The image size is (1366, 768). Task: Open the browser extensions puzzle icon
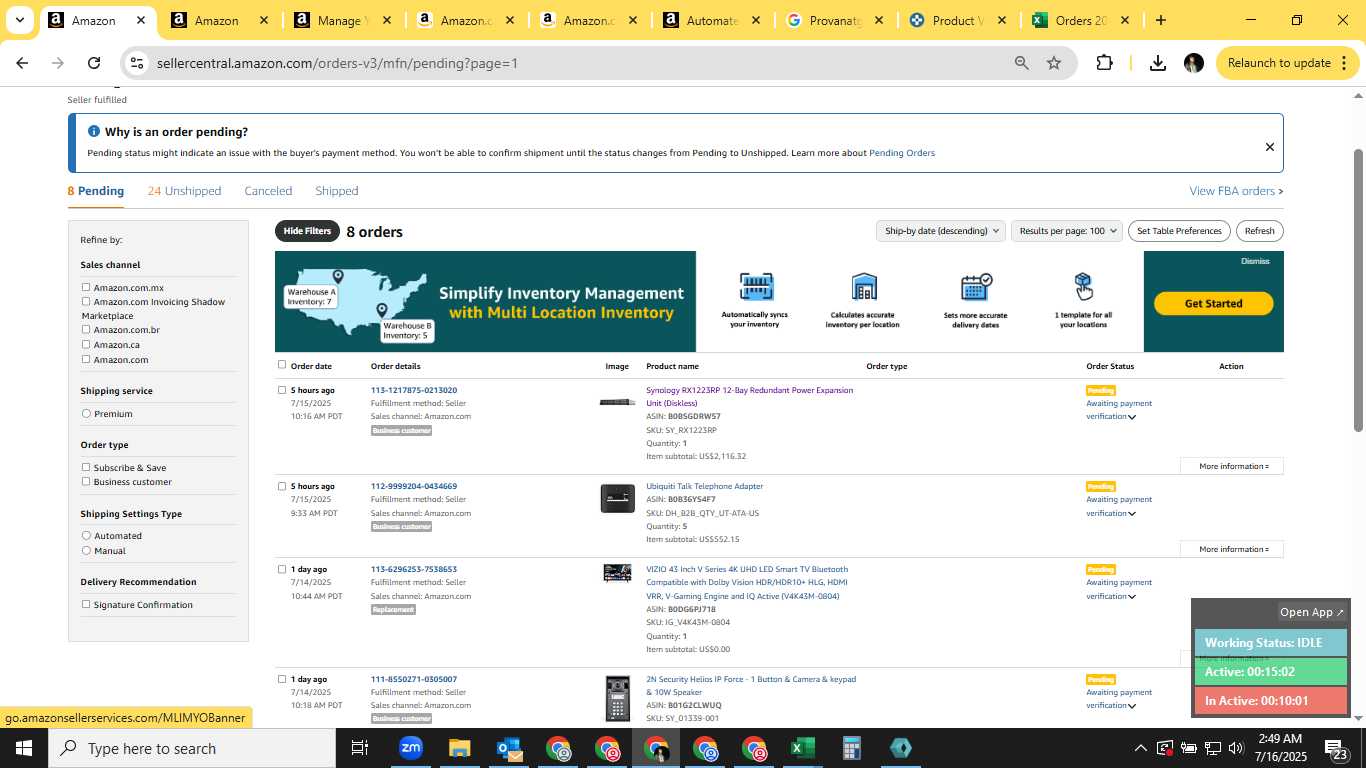[x=1104, y=63]
